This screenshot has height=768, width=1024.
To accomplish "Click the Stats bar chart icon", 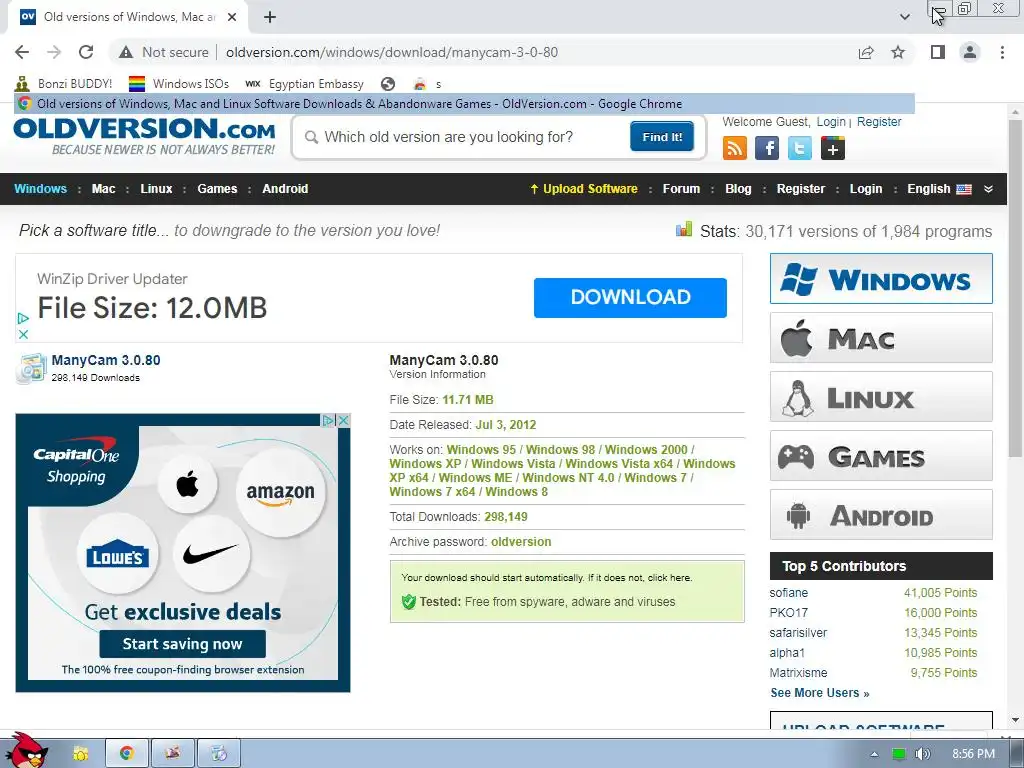I will point(684,229).
